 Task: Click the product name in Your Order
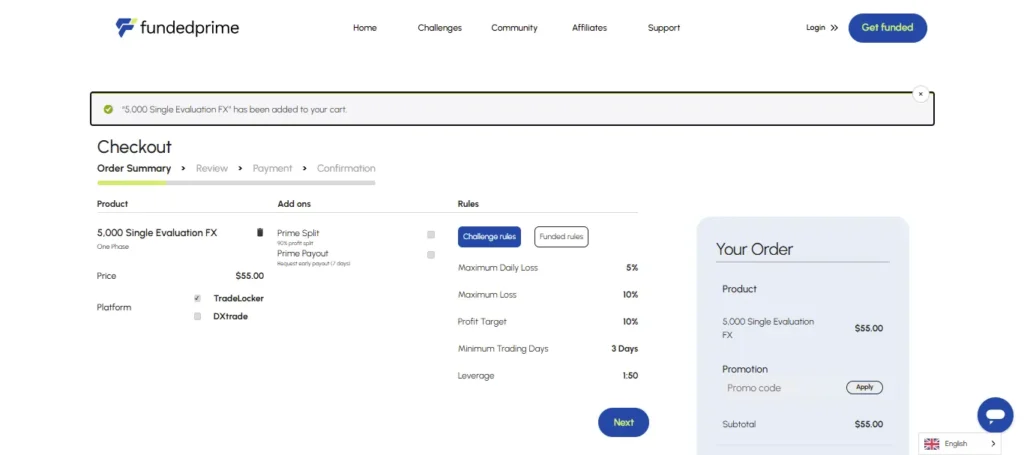click(768, 328)
